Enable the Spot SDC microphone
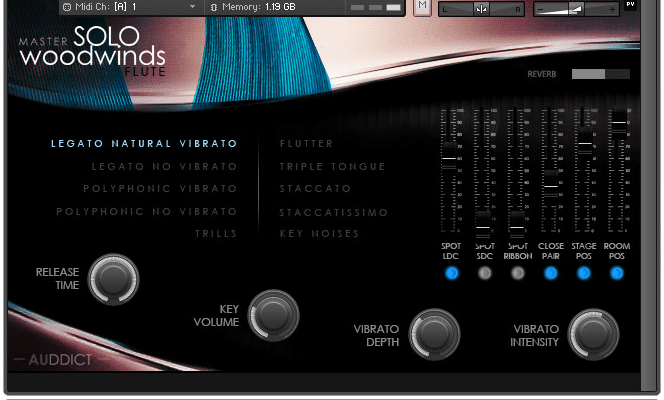This screenshot has height=400, width=664. click(x=484, y=273)
